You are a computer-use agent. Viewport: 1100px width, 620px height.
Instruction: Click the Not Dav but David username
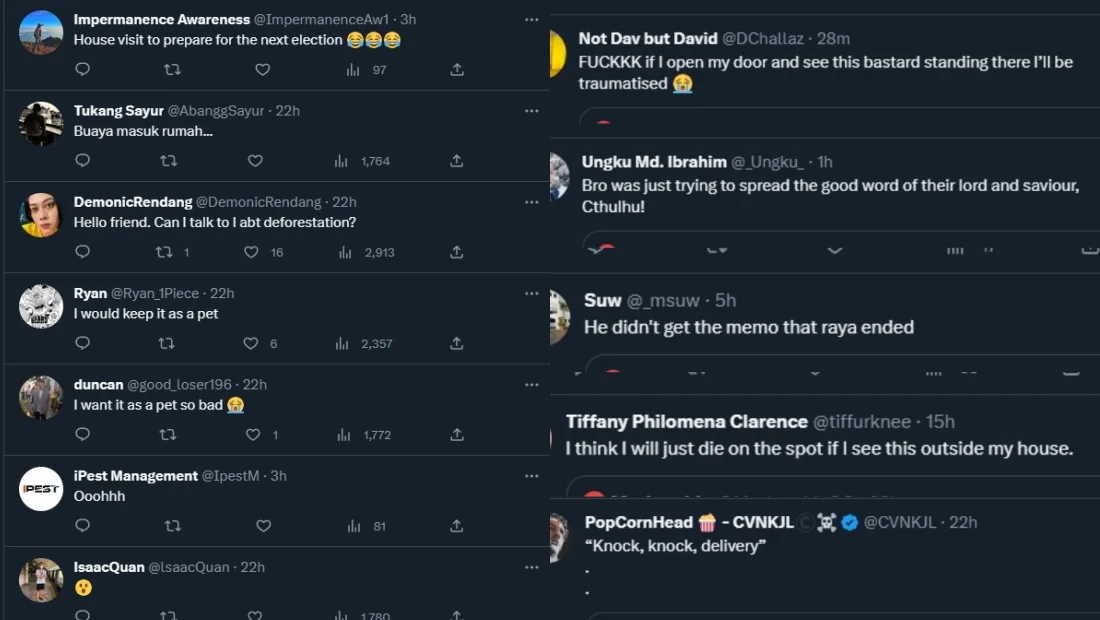coord(648,38)
